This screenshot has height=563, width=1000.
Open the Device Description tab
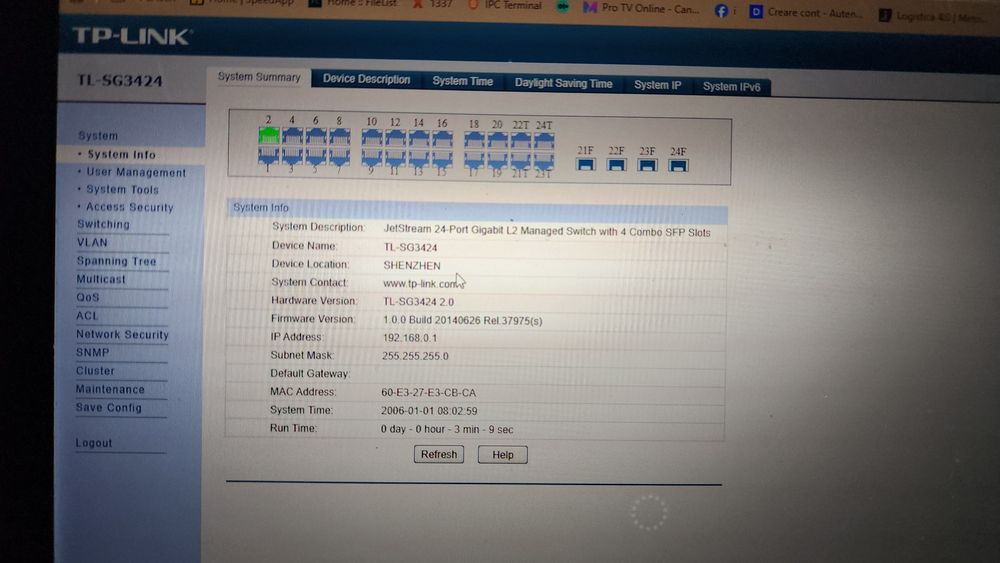tap(366, 79)
